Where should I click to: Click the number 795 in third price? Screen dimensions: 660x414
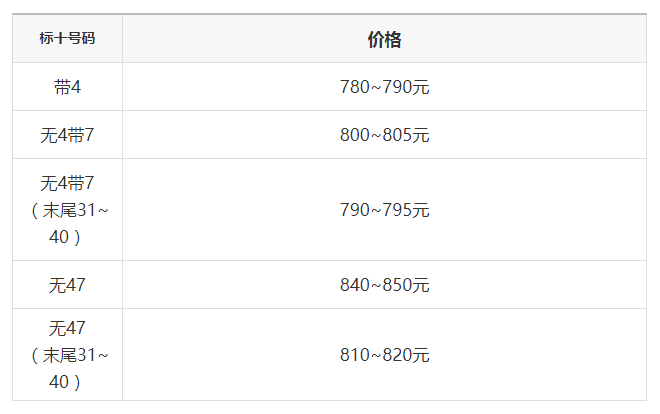tap(397, 210)
